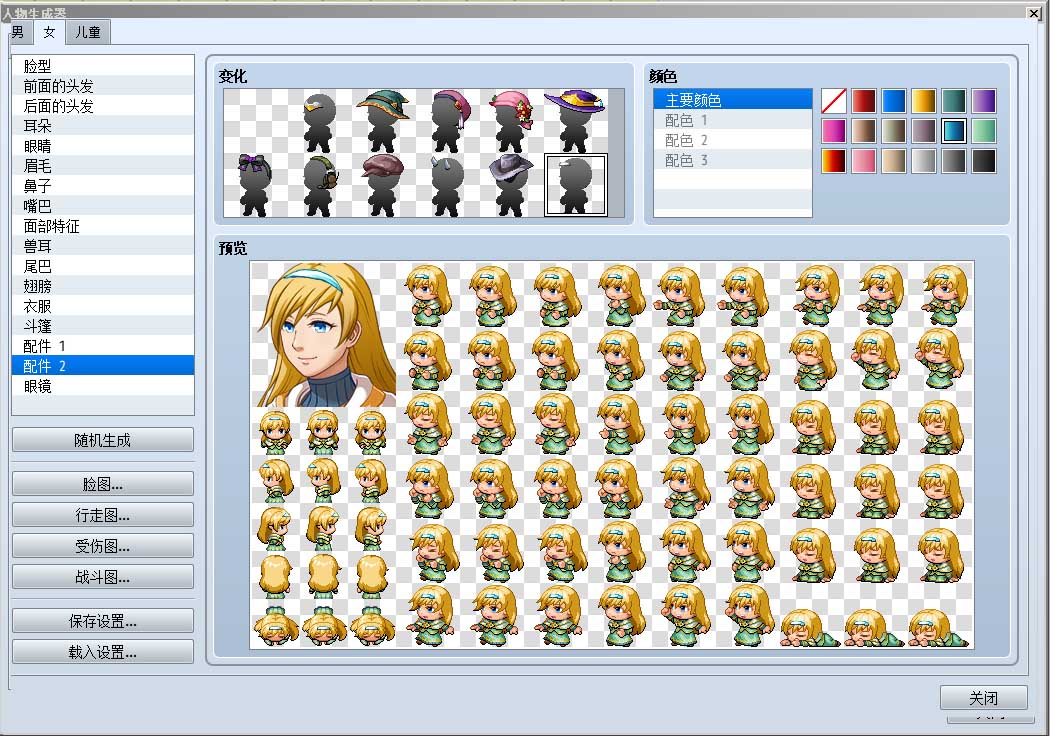
Task: Pick the purple wide-brim hat variation
Action: click(576, 121)
